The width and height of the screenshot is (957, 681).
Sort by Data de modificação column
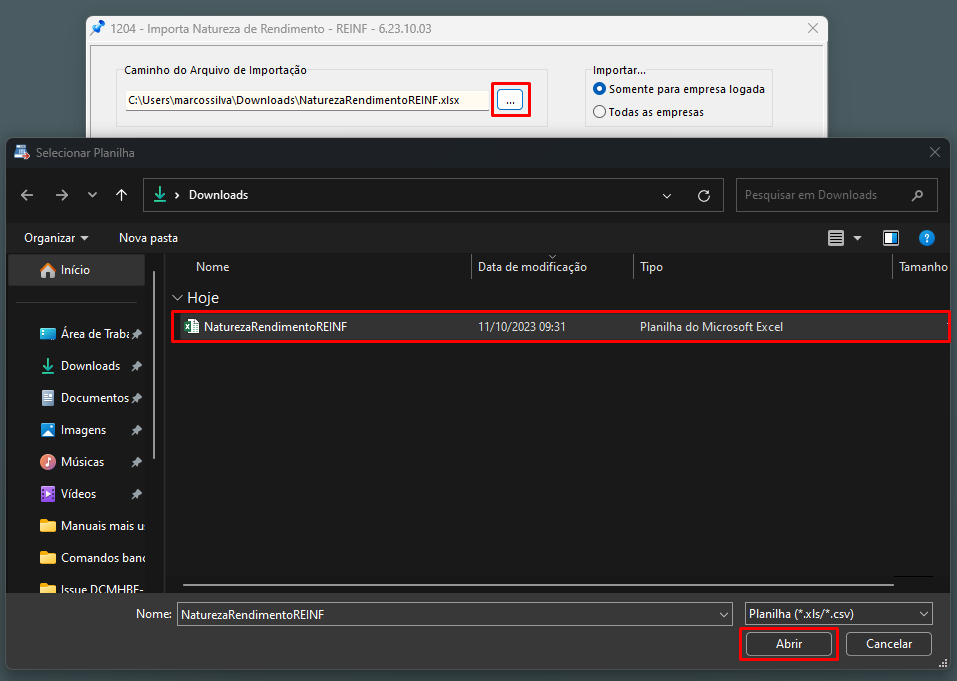click(532, 267)
